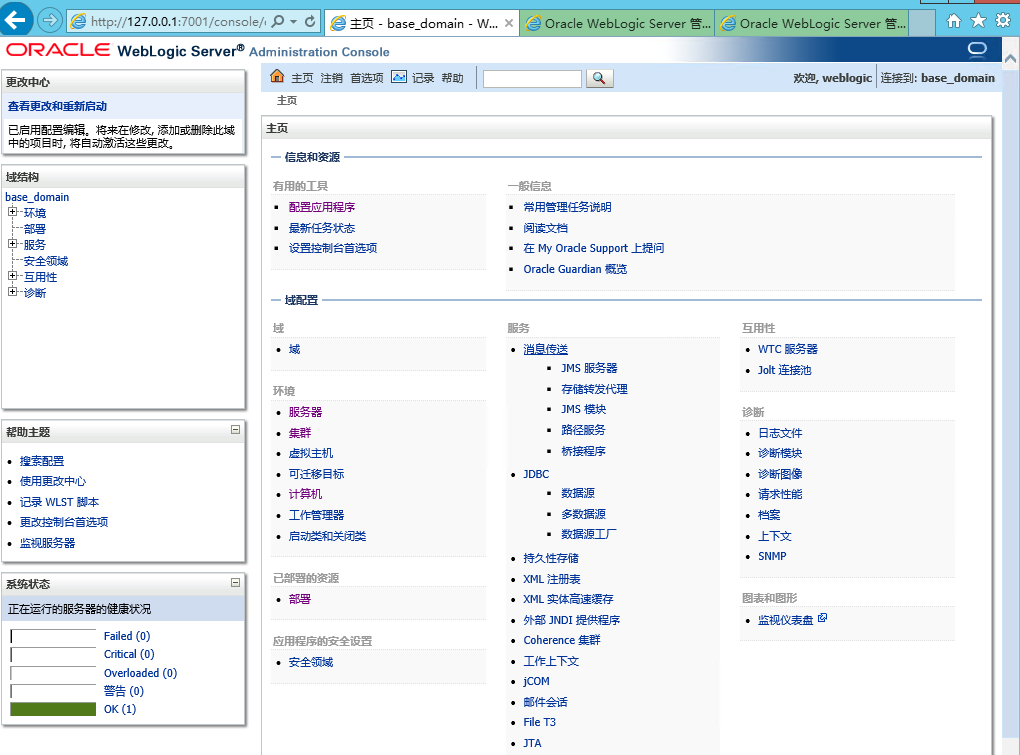
Task: Select base_domain in domain tree
Action: pyautogui.click(x=37, y=197)
